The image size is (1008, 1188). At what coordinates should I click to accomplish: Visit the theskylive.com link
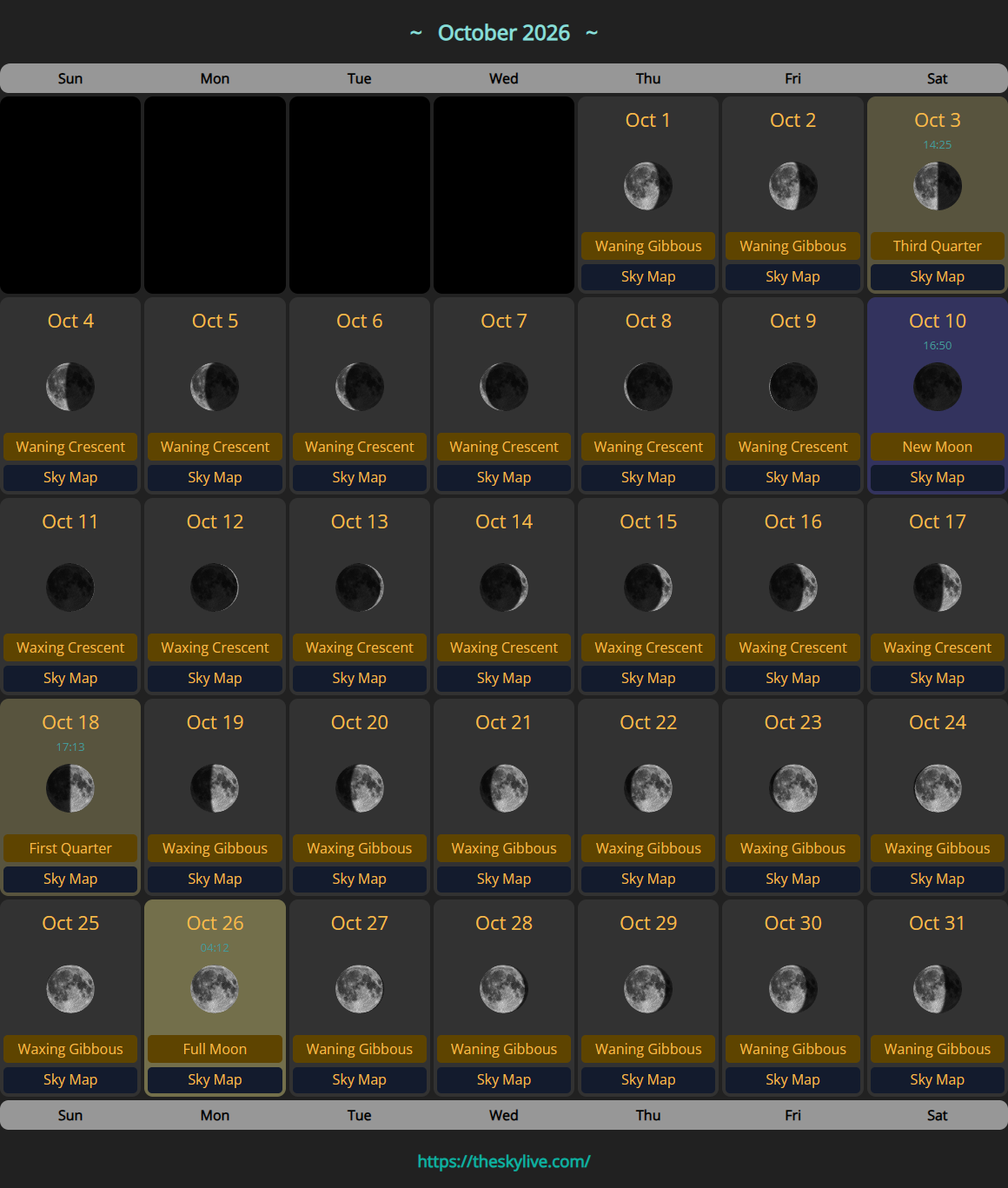(x=503, y=1160)
